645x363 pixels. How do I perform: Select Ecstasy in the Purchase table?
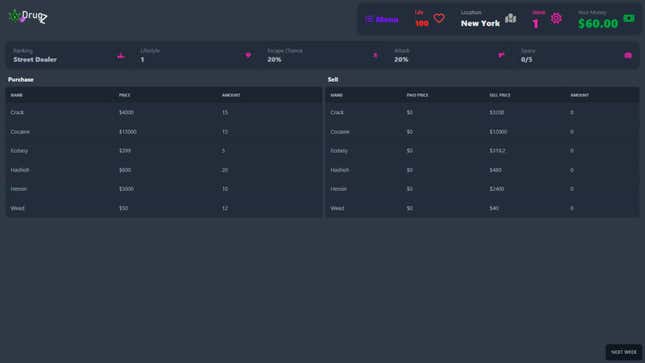pyautogui.click(x=164, y=151)
